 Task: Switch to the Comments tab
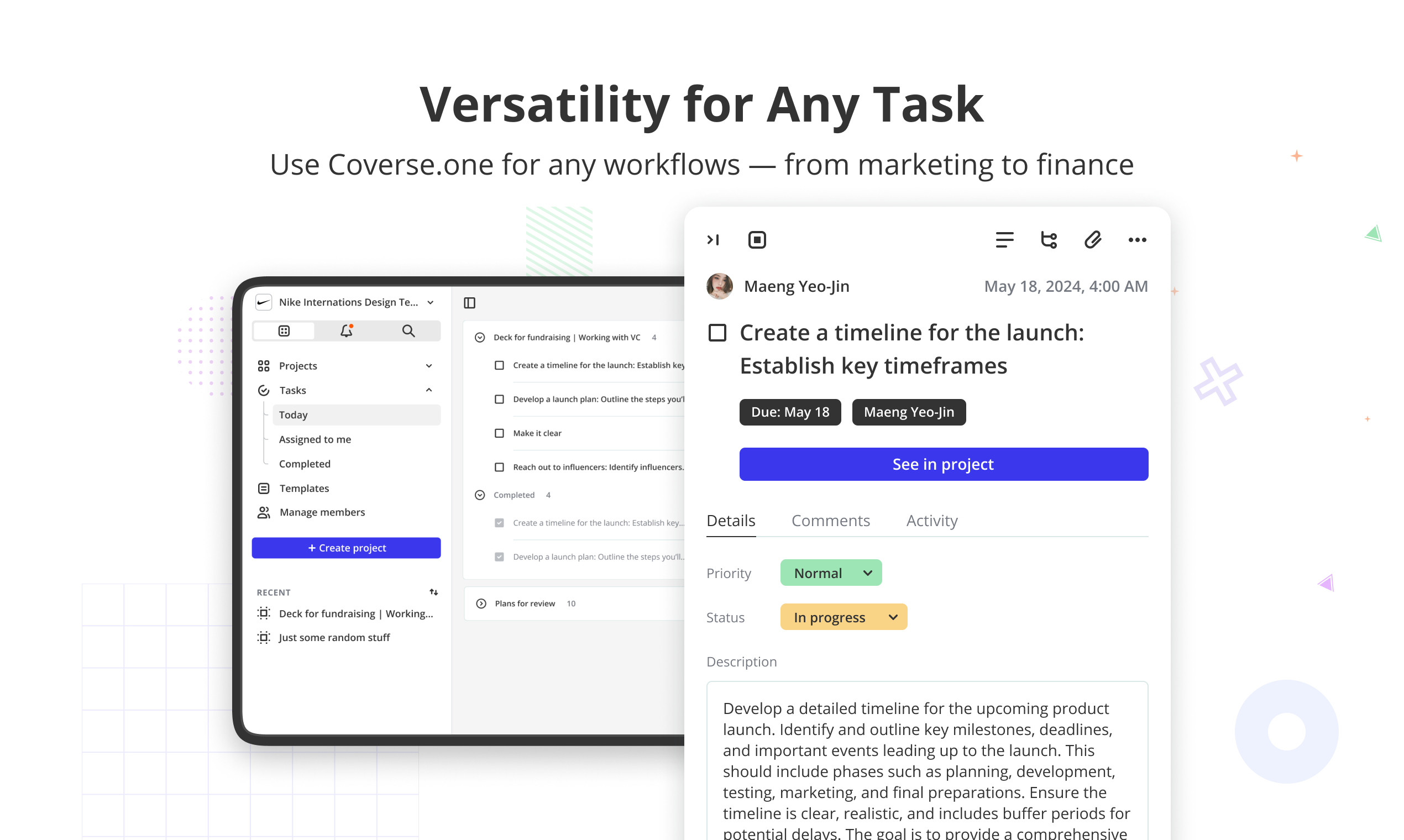coord(830,520)
